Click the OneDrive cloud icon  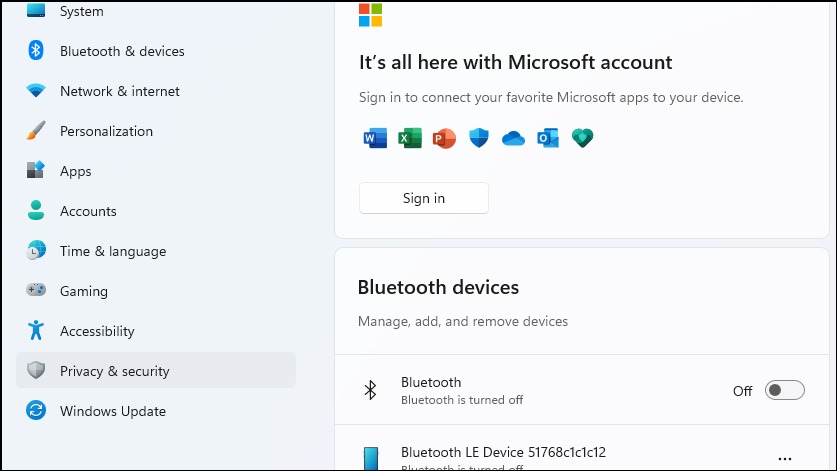pyautogui.click(x=514, y=139)
